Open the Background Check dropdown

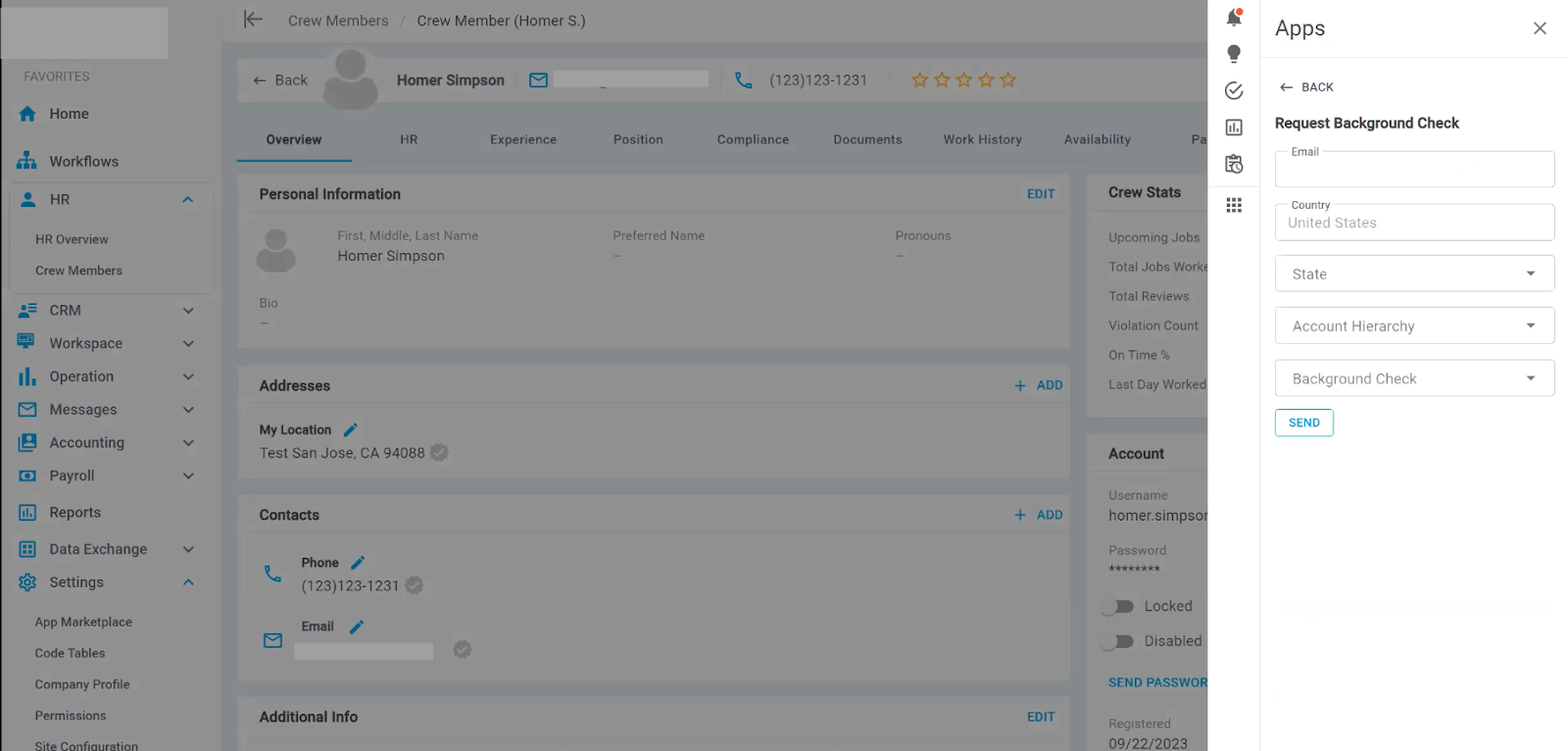(1414, 378)
